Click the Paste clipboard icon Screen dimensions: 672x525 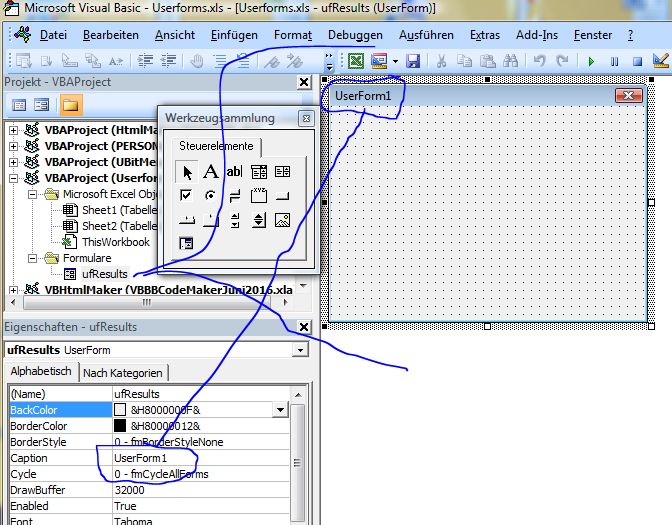point(488,61)
